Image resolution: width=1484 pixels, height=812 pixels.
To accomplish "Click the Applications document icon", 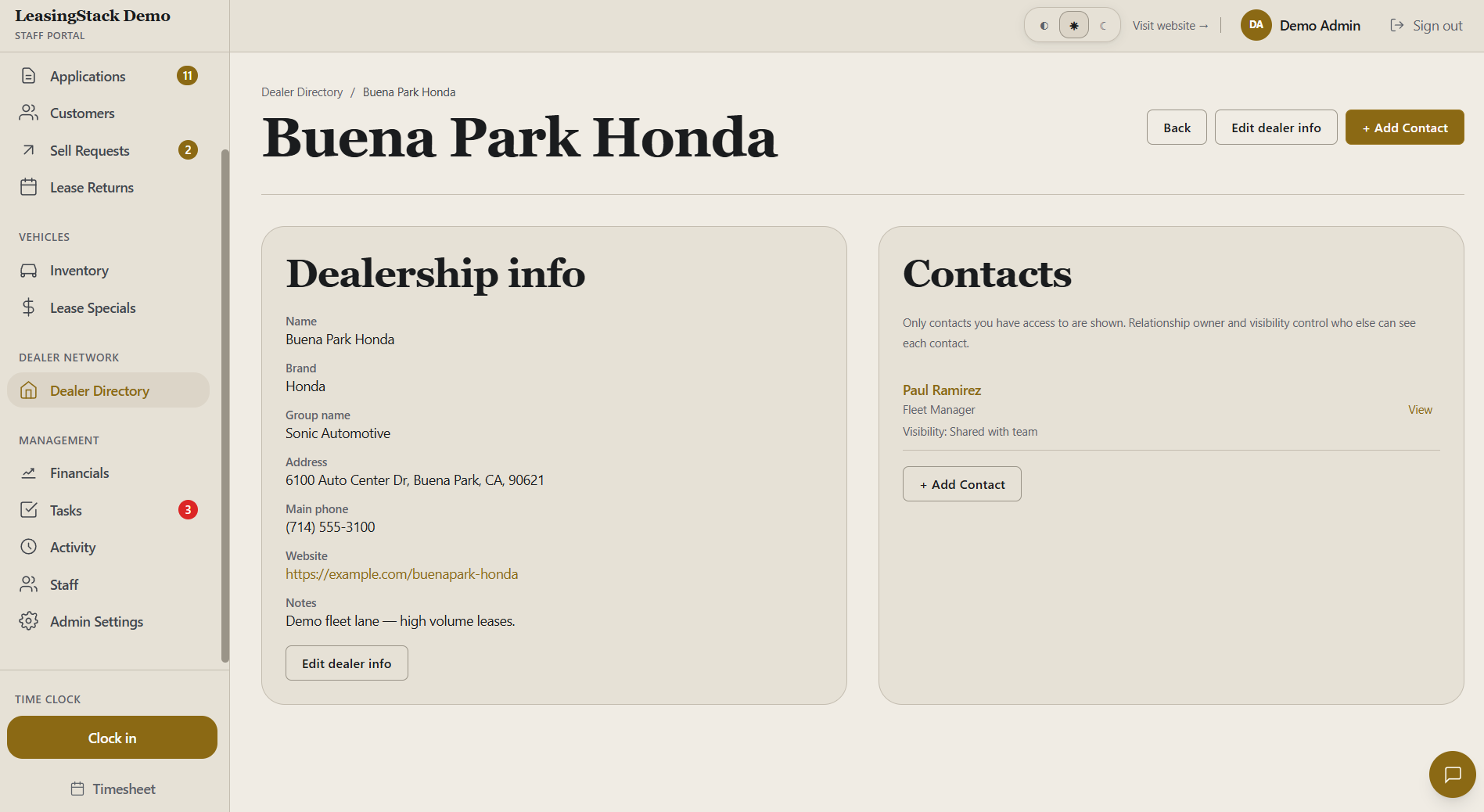I will tap(29, 76).
